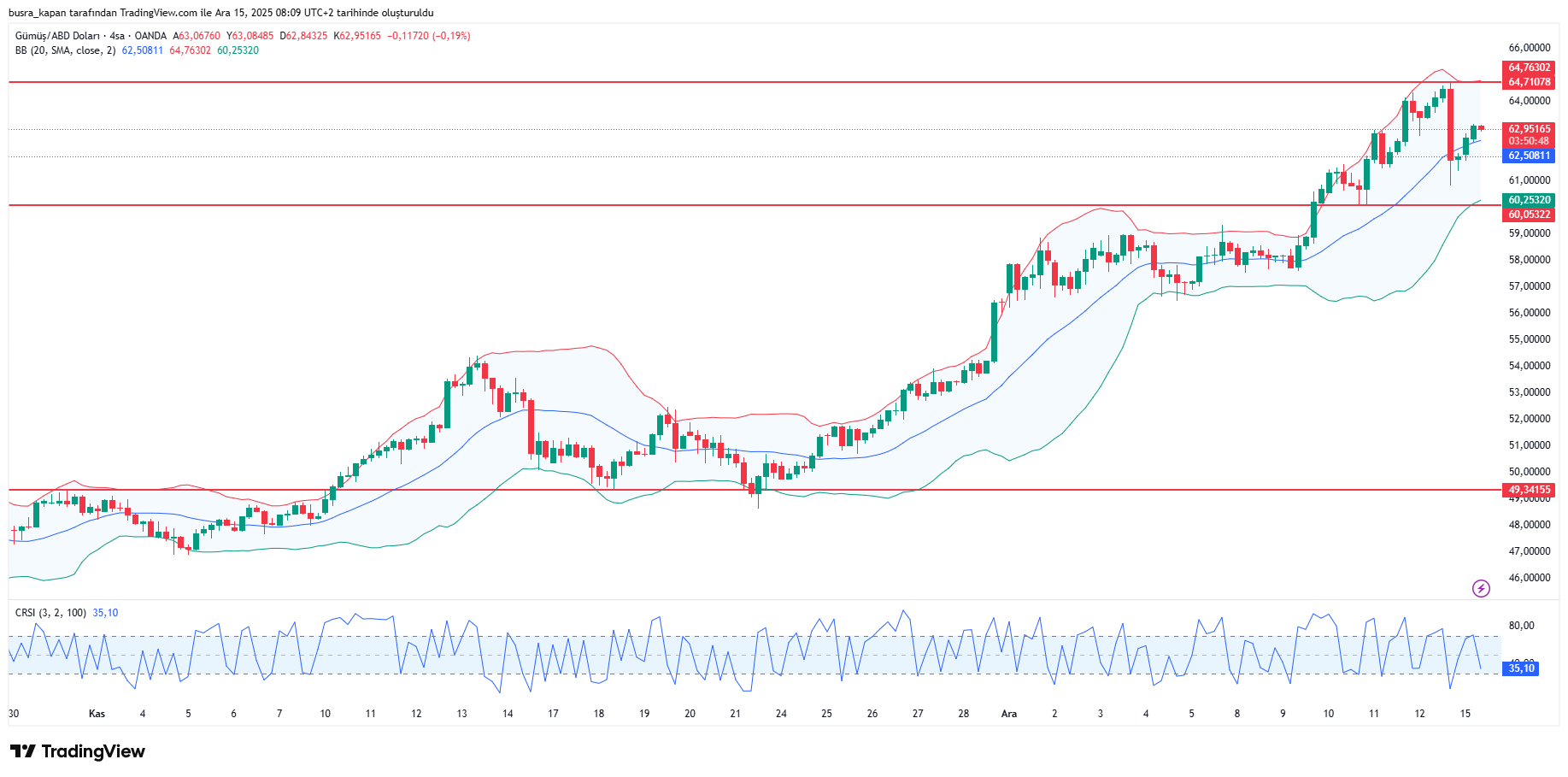Click the purple lightning bolt icon
The height and width of the screenshot is (777, 1568).
[x=1481, y=588]
